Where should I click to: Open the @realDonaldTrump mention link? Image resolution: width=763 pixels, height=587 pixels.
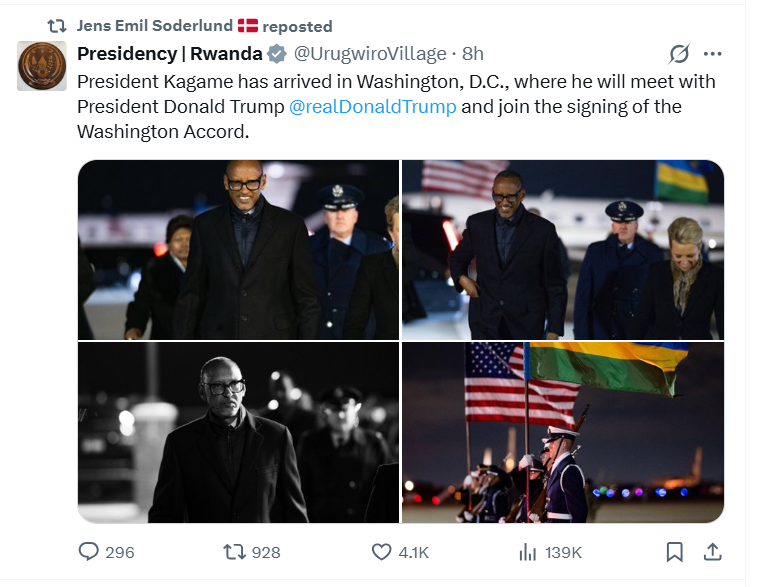372,106
